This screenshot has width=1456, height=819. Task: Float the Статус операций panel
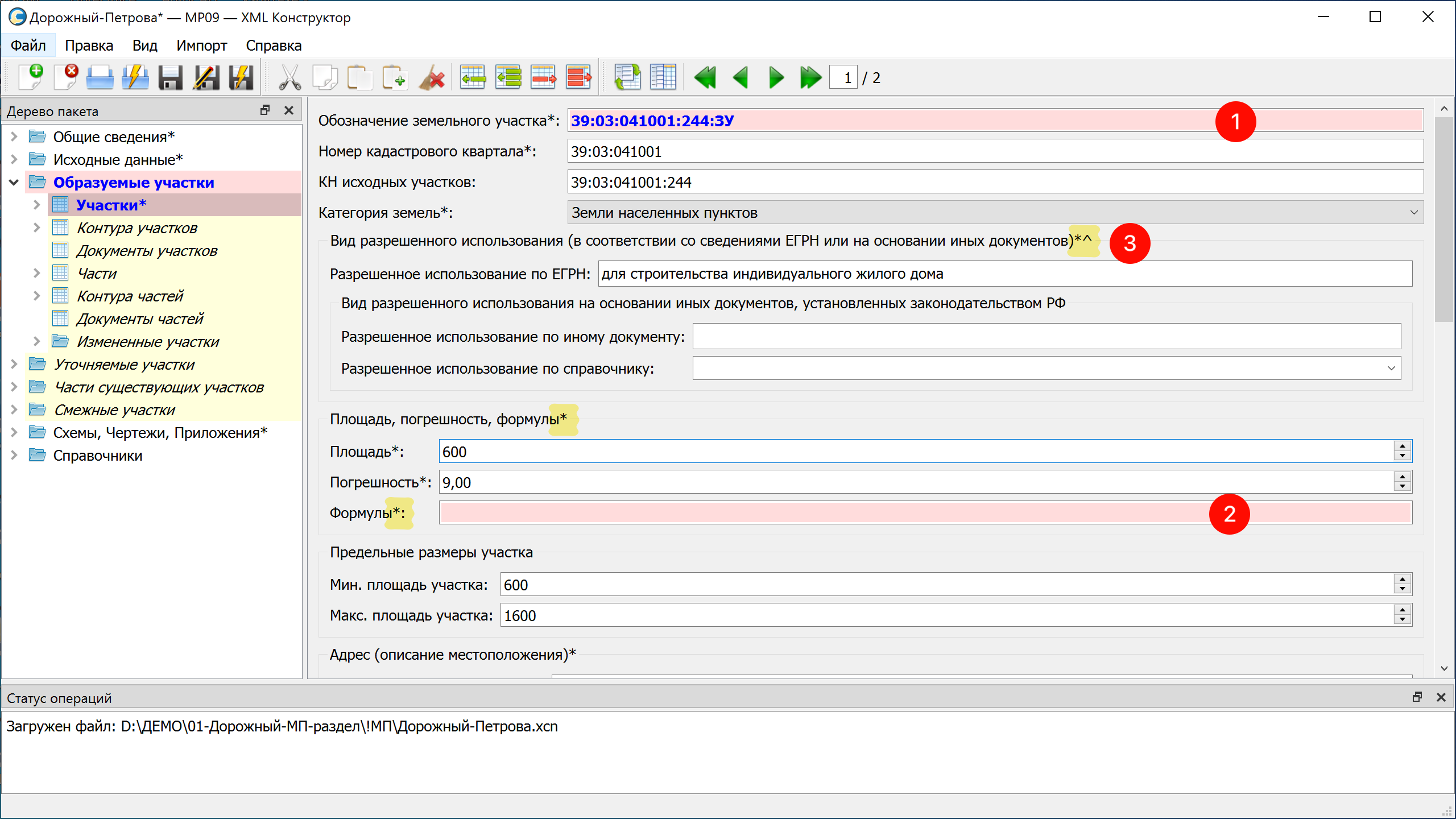1417,697
